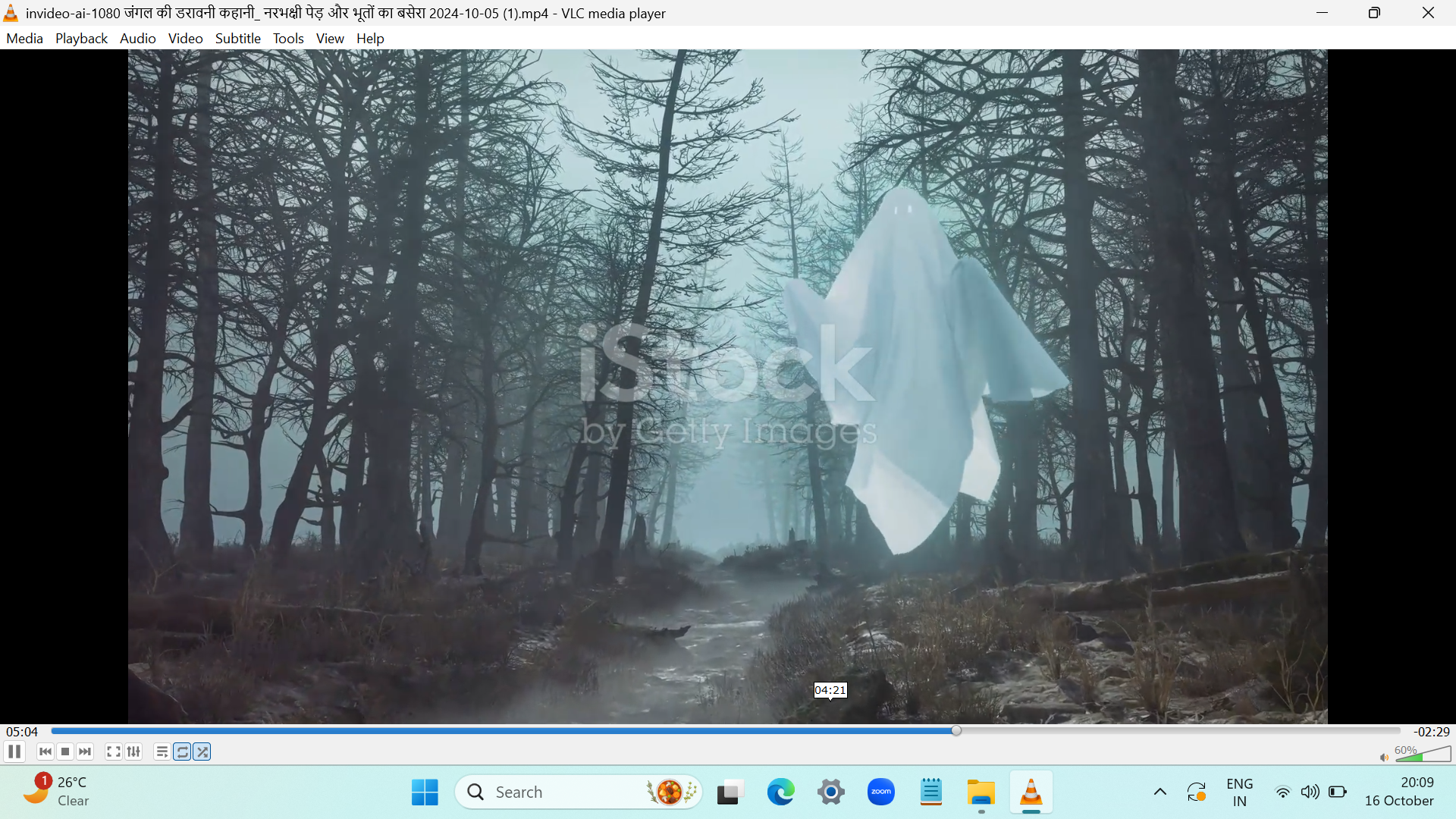1456x819 pixels.
Task: Open extended settings equalizer panel
Action: [x=133, y=752]
